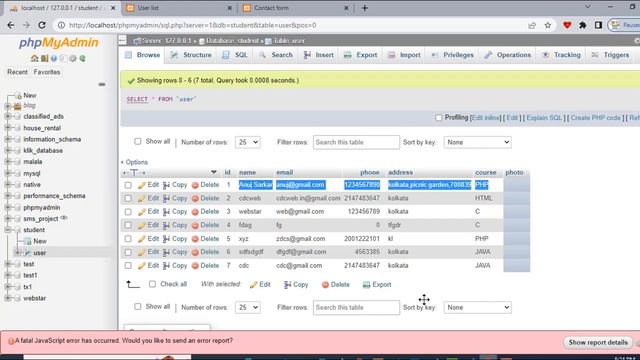Screen dimensions: 640x360
Task: Collapse the student database node
Action: 7,230
